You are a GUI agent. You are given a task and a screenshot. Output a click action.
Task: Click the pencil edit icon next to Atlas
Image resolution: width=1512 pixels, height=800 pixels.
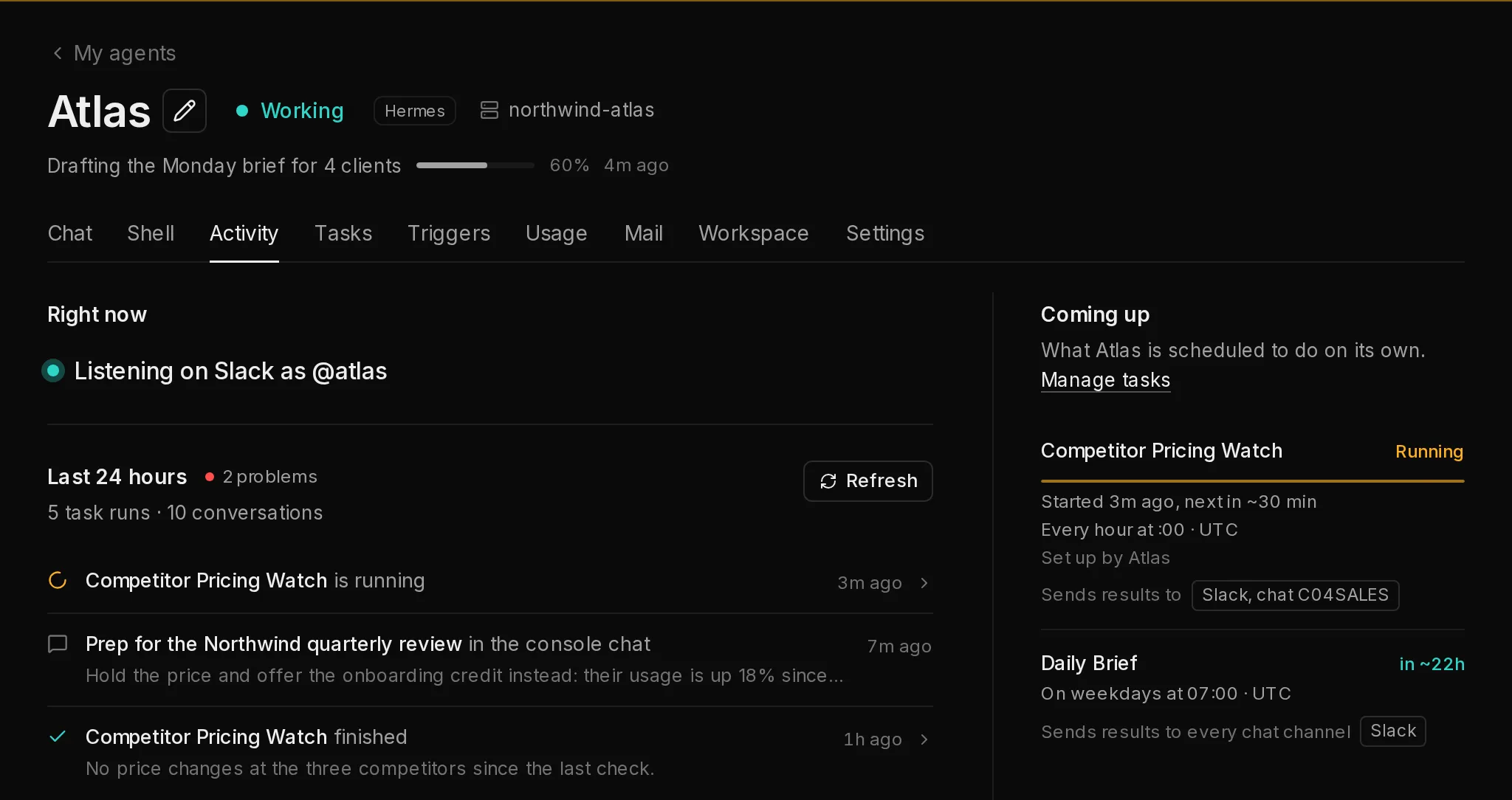[x=185, y=111]
